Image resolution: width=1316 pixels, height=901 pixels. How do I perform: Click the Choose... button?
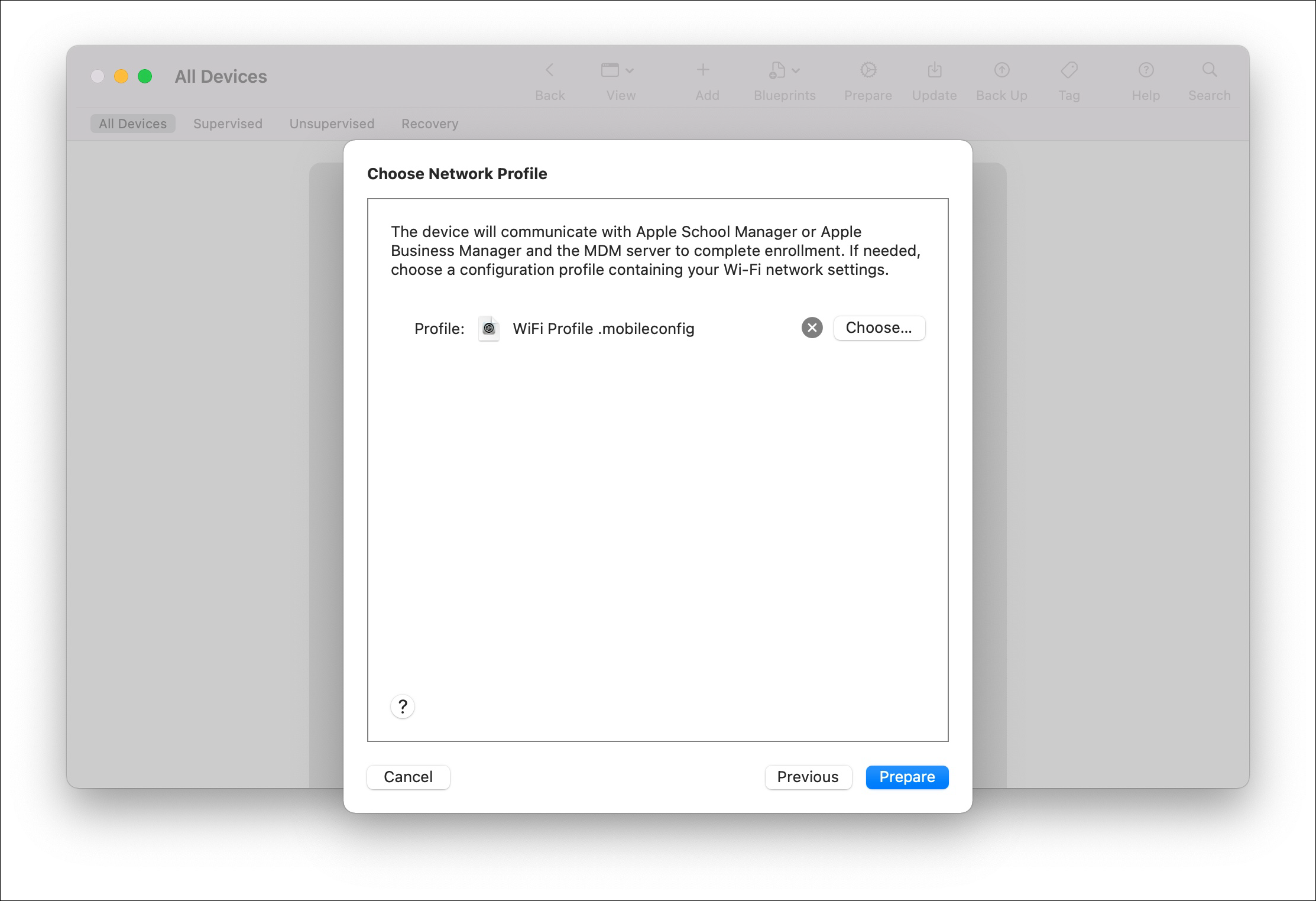pos(879,328)
